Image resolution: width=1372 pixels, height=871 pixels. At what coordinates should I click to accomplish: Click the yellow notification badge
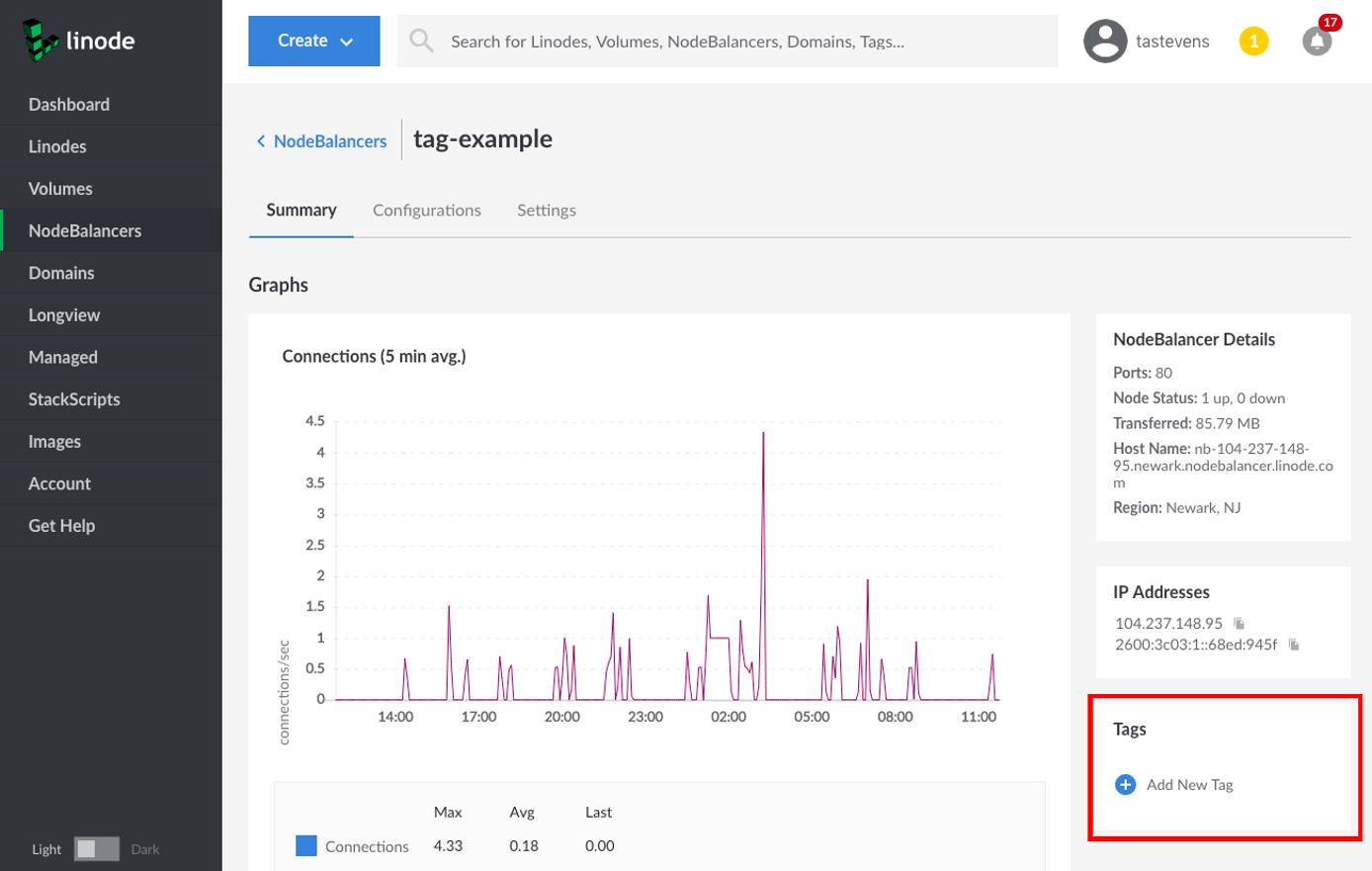click(x=1253, y=41)
